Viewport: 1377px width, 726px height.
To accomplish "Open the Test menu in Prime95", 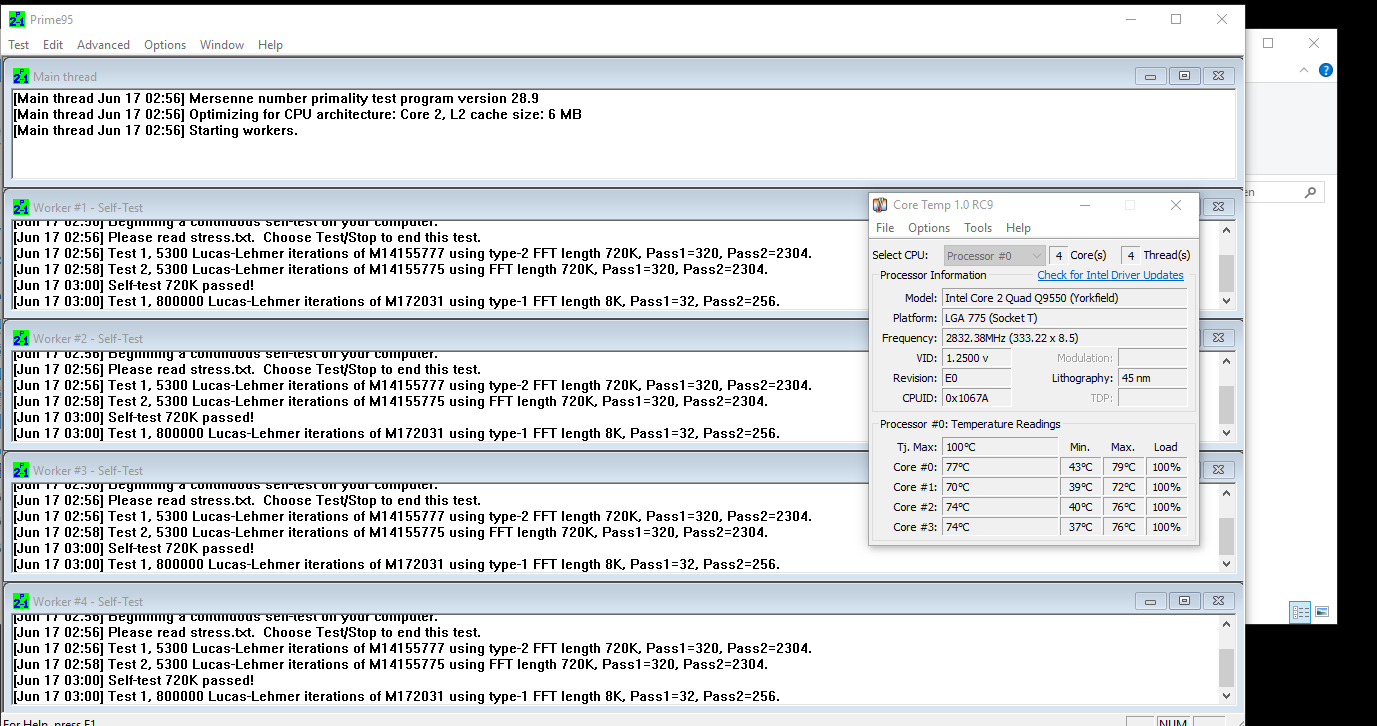I will pyautogui.click(x=18, y=45).
